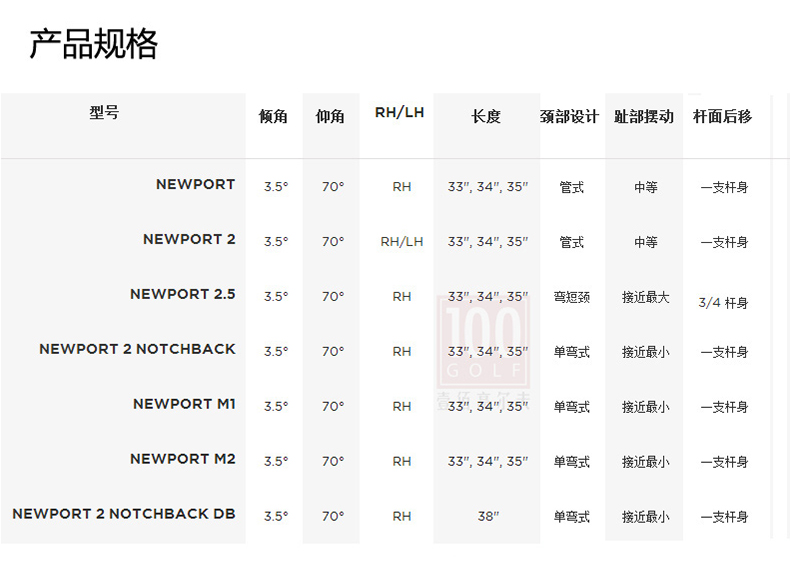Select 接近最小 in NEWPORT M1 row
Viewport: 790px width, 576px height.
646,407
